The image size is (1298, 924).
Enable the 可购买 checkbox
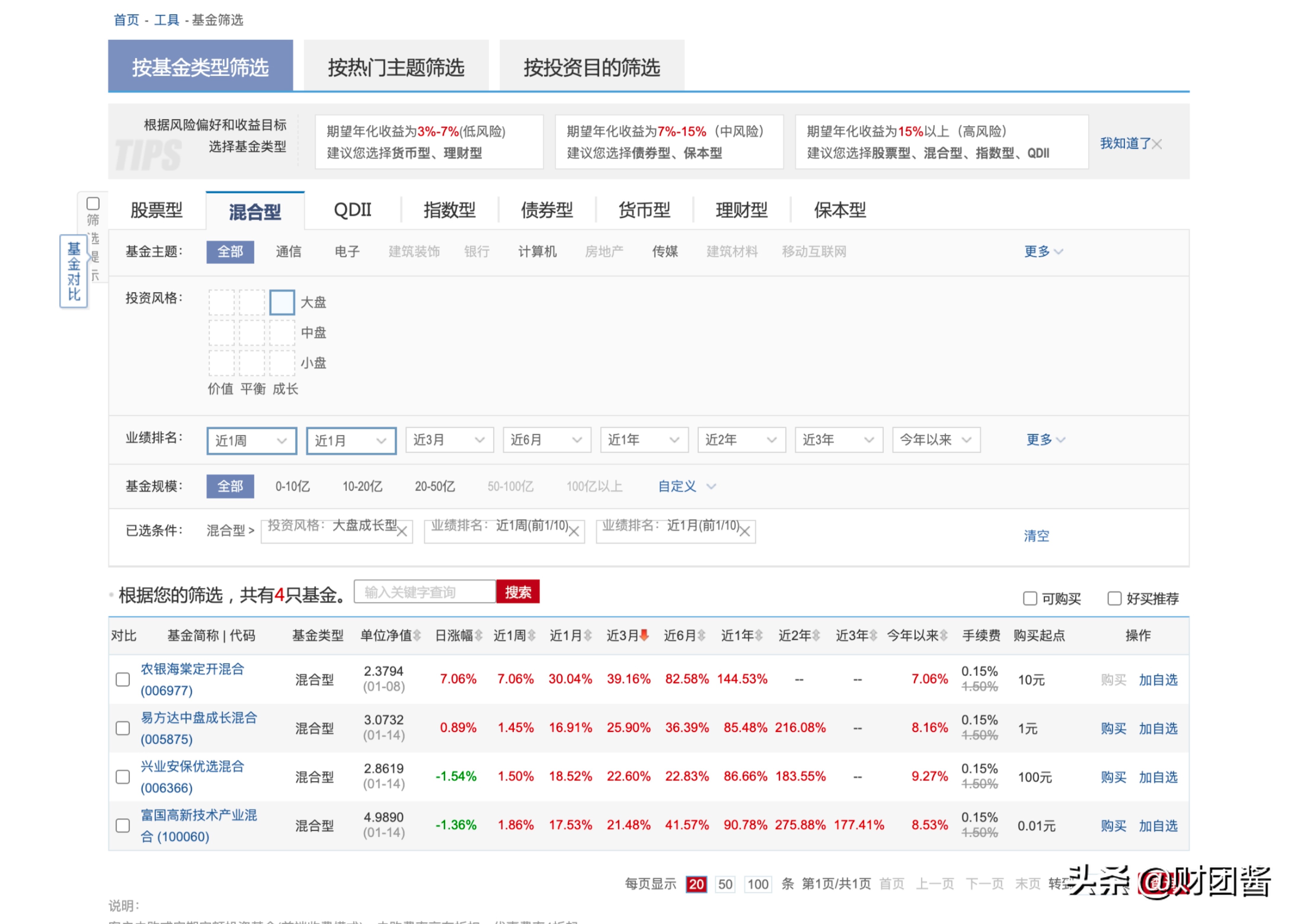click(x=1030, y=599)
